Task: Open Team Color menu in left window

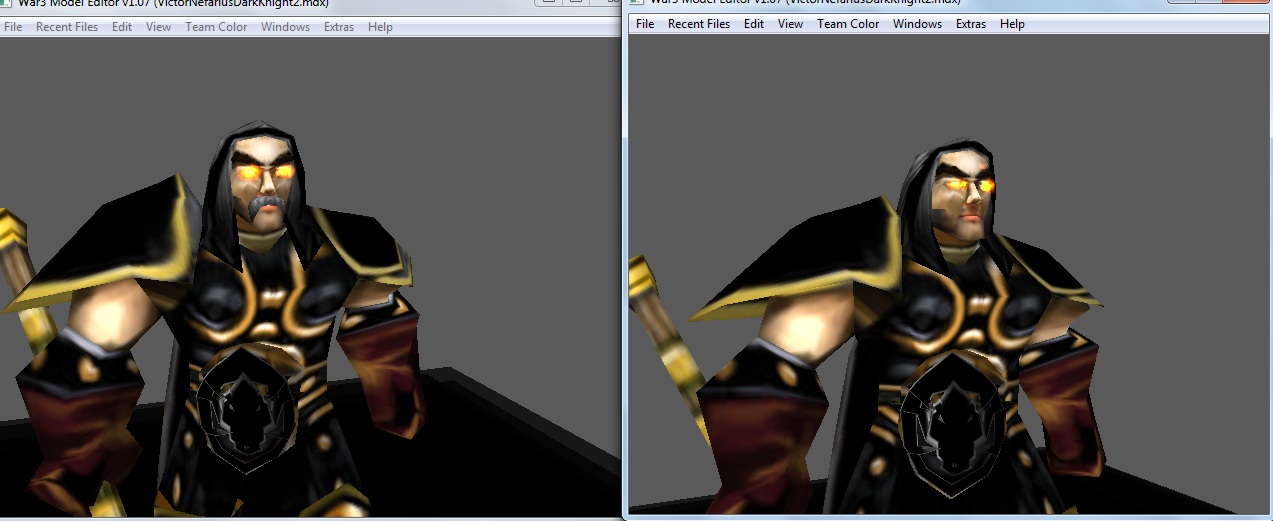Action: point(216,27)
